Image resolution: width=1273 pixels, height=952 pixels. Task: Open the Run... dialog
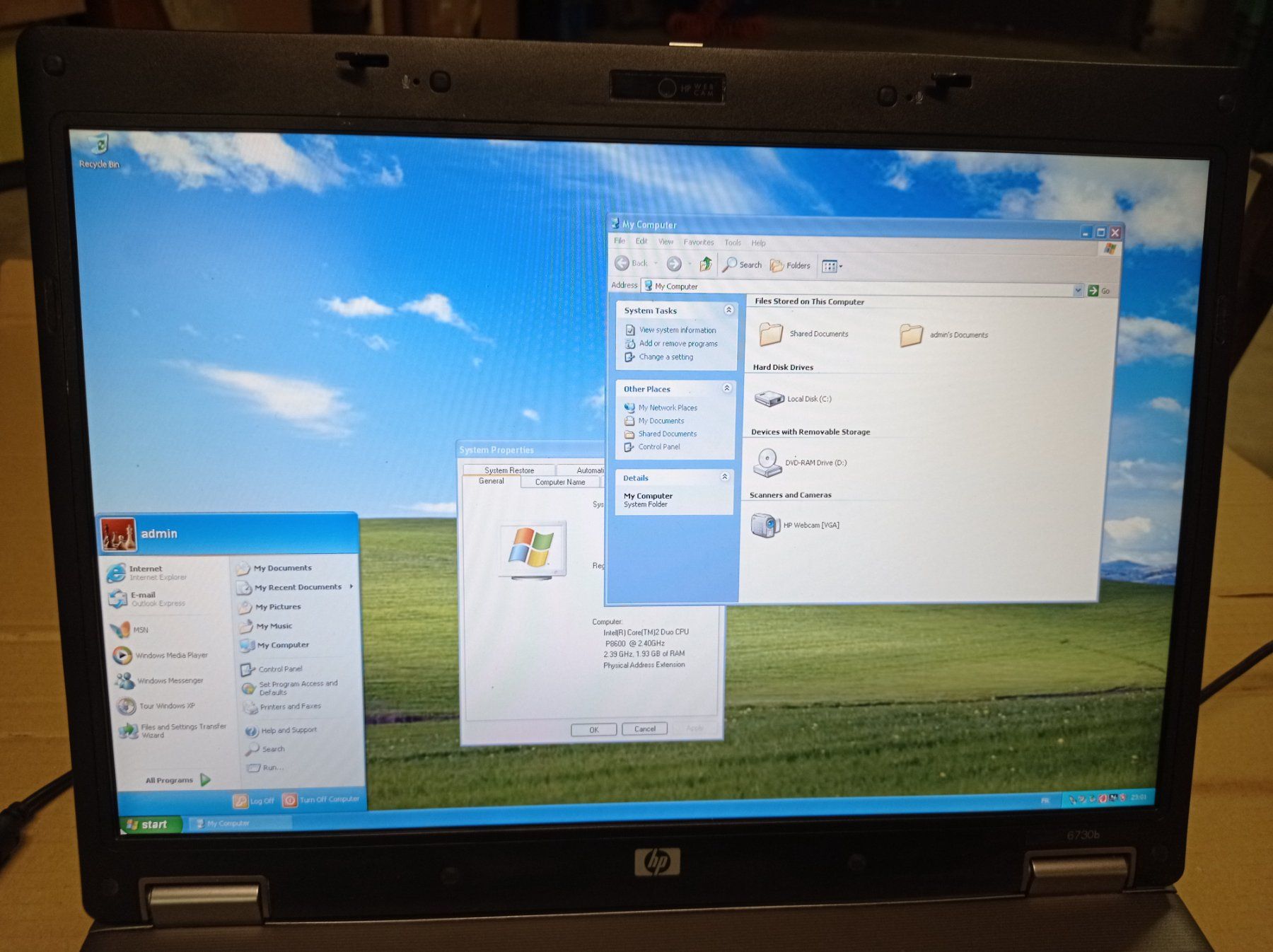[x=265, y=767]
